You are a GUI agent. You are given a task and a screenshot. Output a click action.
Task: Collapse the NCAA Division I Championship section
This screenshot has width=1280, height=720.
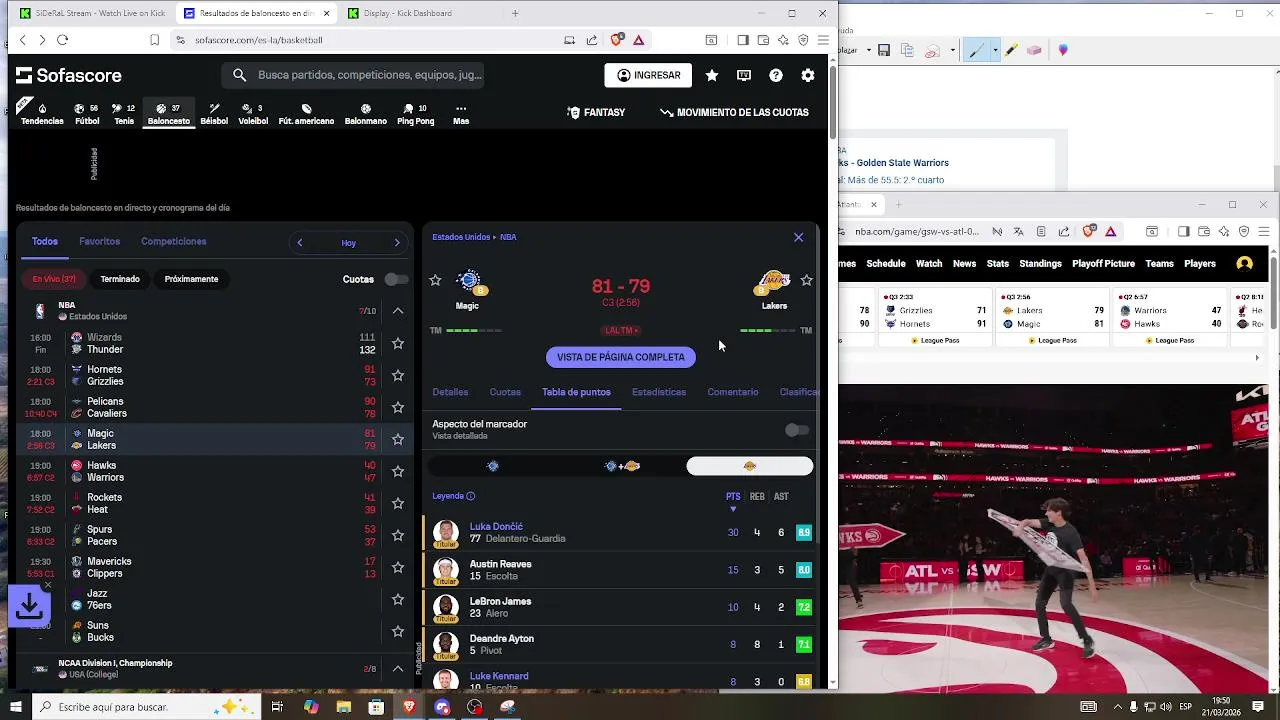[x=398, y=668]
